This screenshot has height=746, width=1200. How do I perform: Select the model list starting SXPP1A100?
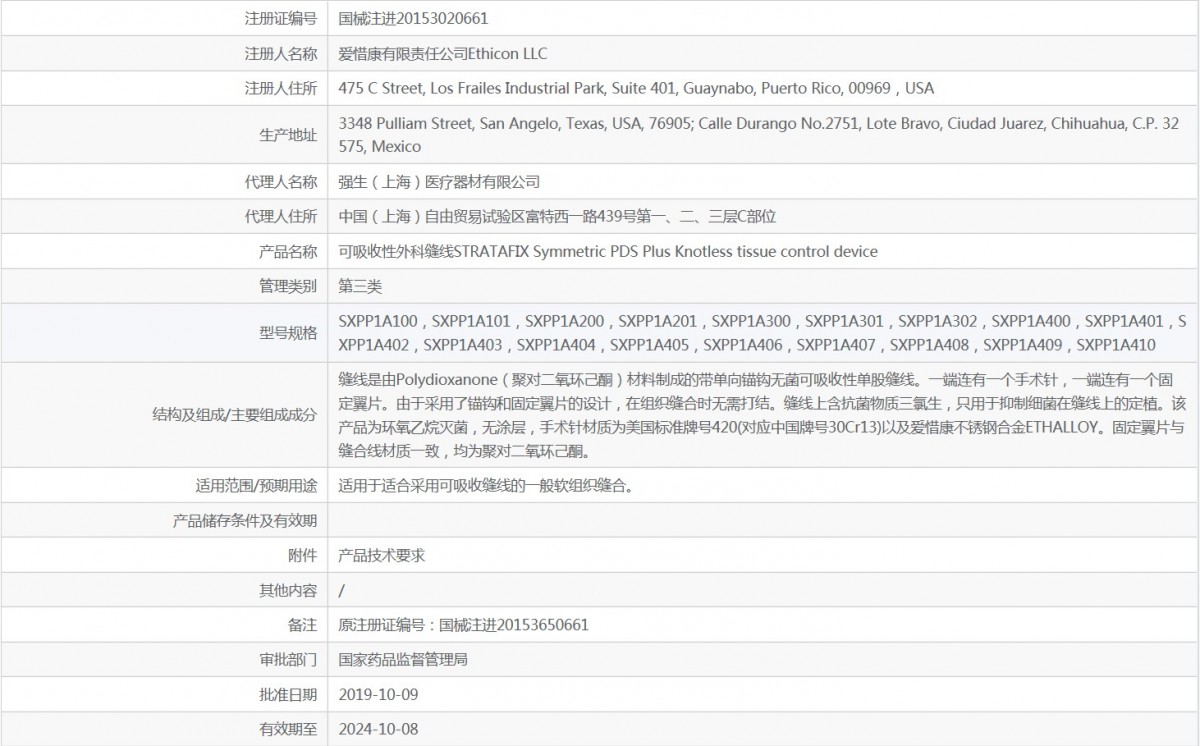[762, 333]
